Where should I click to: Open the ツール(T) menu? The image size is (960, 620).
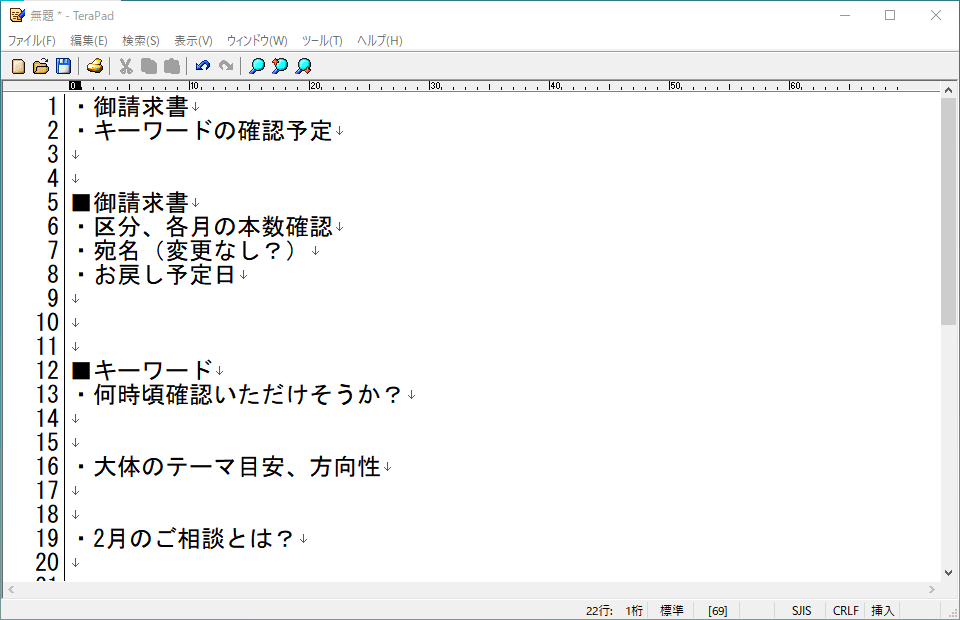coord(322,40)
